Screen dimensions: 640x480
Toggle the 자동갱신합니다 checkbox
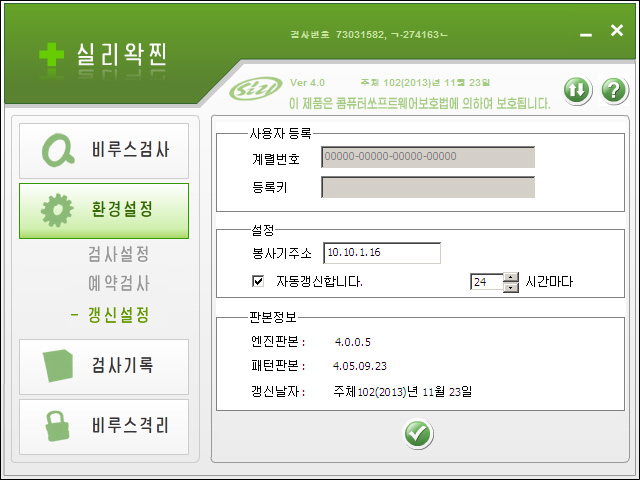(258, 282)
